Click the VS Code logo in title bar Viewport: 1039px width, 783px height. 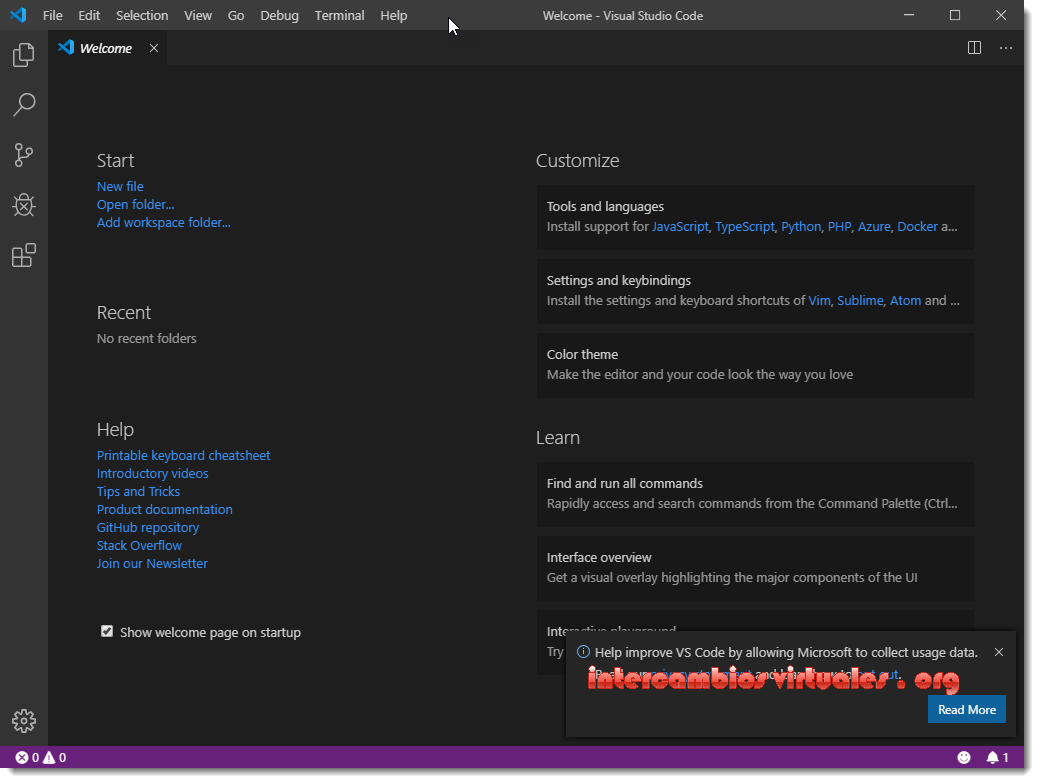[x=19, y=15]
